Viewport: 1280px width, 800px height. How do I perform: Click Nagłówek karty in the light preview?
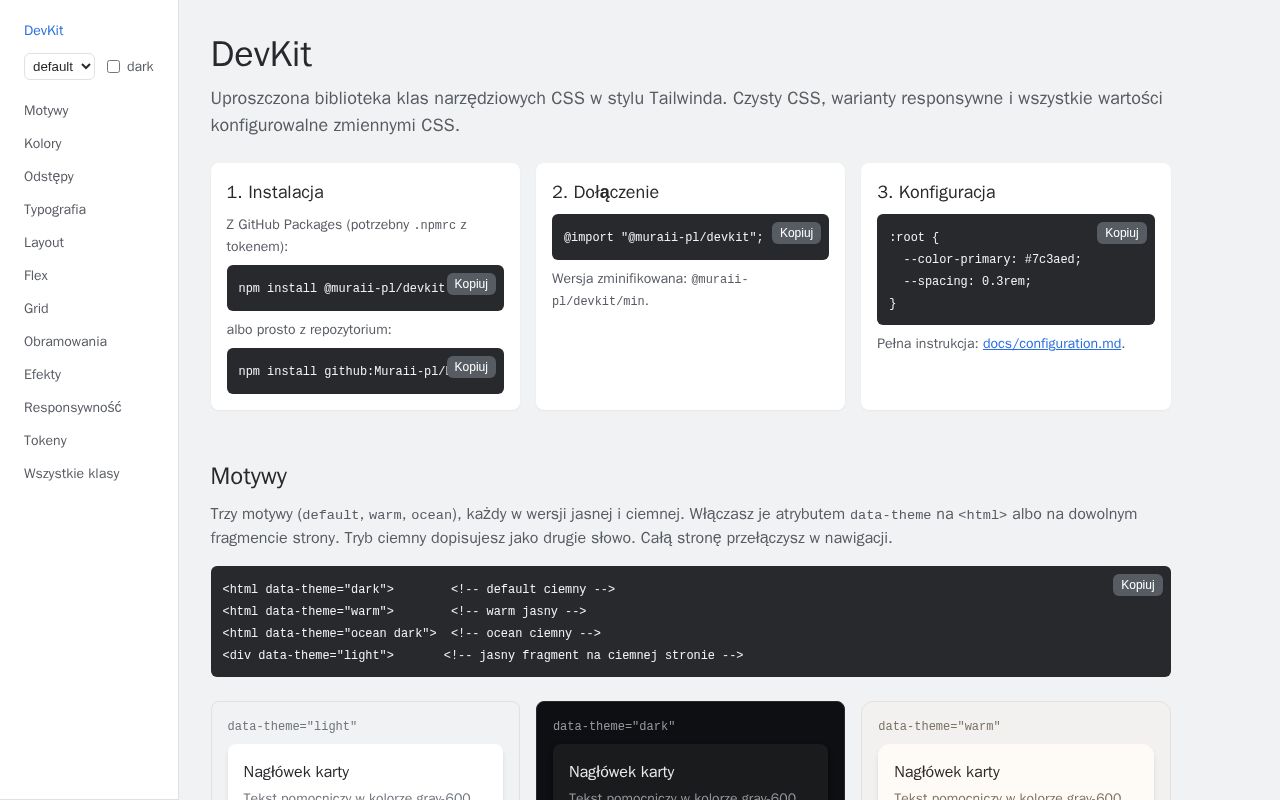(296, 772)
